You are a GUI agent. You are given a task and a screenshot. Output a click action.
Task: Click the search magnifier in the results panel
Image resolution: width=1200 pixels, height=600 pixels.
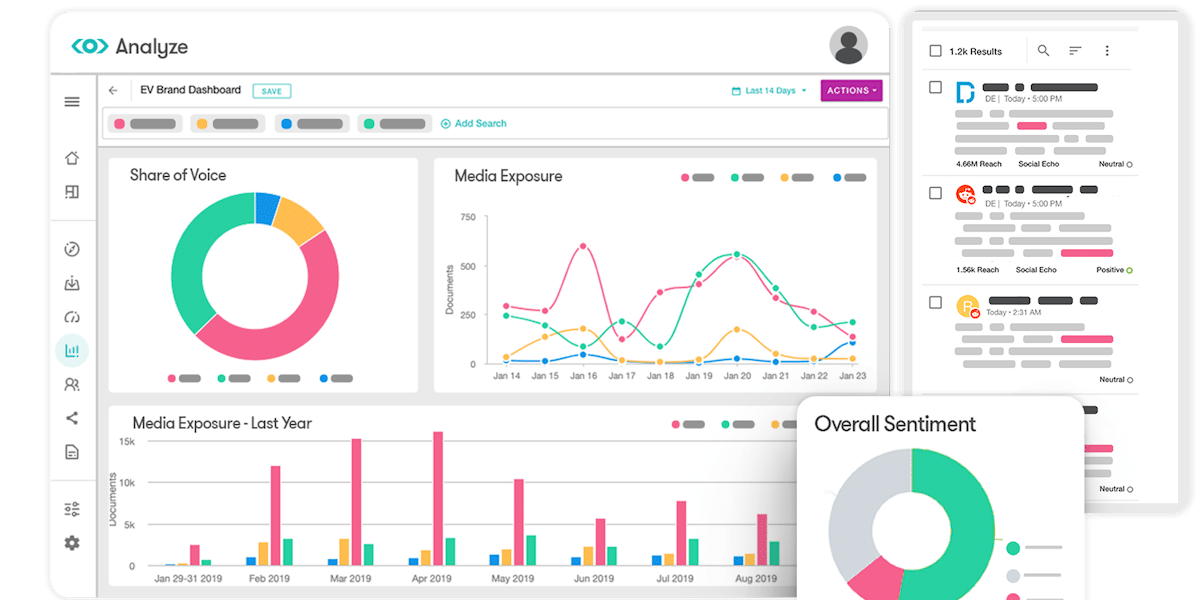pos(1043,51)
